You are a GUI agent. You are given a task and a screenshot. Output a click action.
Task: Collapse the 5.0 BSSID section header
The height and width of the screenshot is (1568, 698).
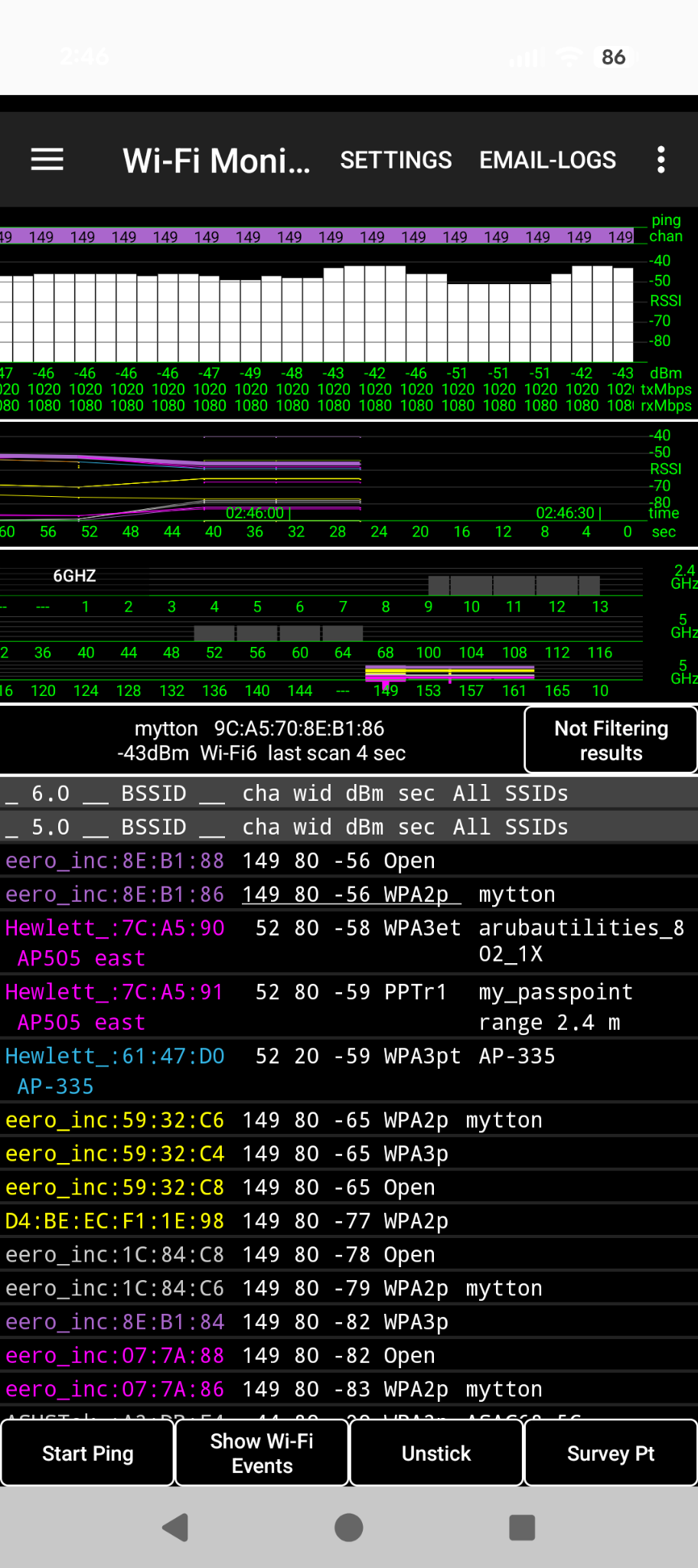click(349, 827)
